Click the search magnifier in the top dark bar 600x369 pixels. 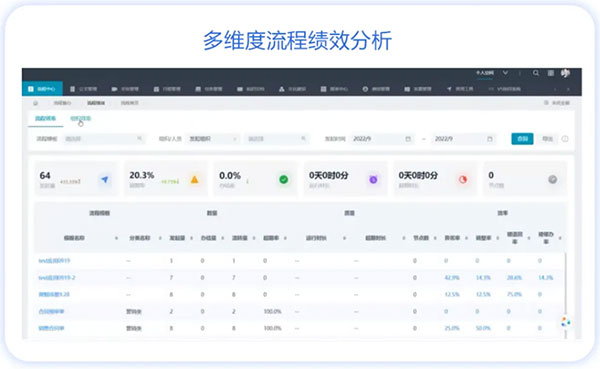[x=536, y=73]
